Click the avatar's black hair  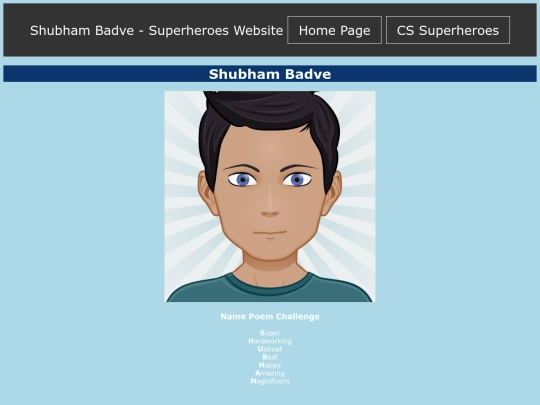tap(269, 114)
